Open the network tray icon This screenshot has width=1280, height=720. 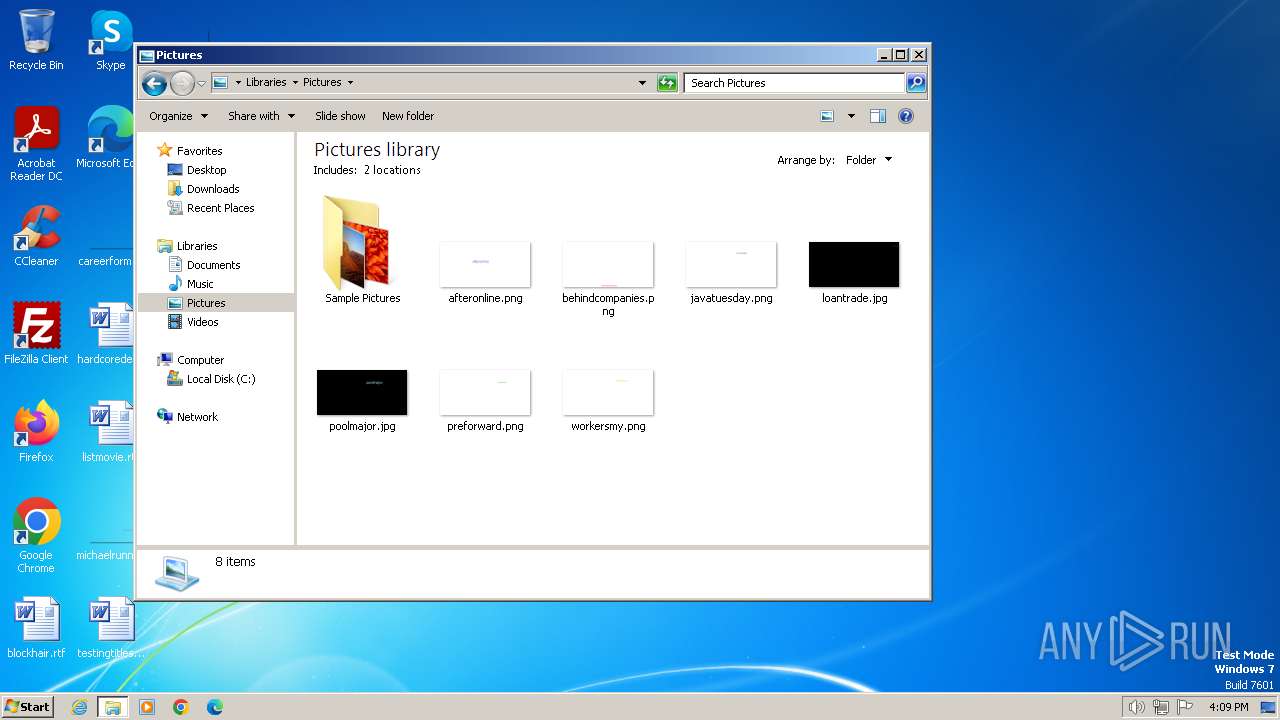pos(1161,707)
